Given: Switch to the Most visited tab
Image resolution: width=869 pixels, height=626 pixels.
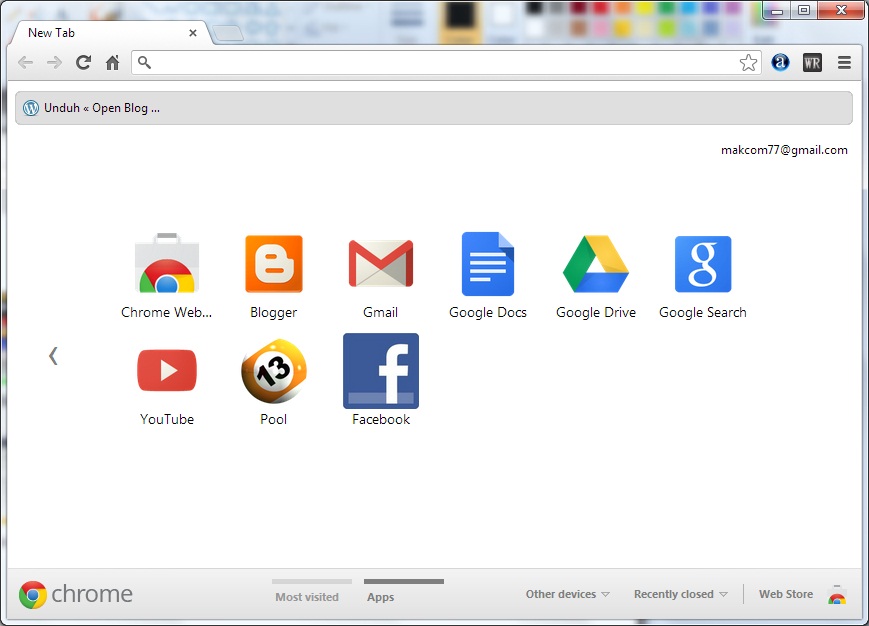Looking at the screenshot, I should tap(309, 596).
